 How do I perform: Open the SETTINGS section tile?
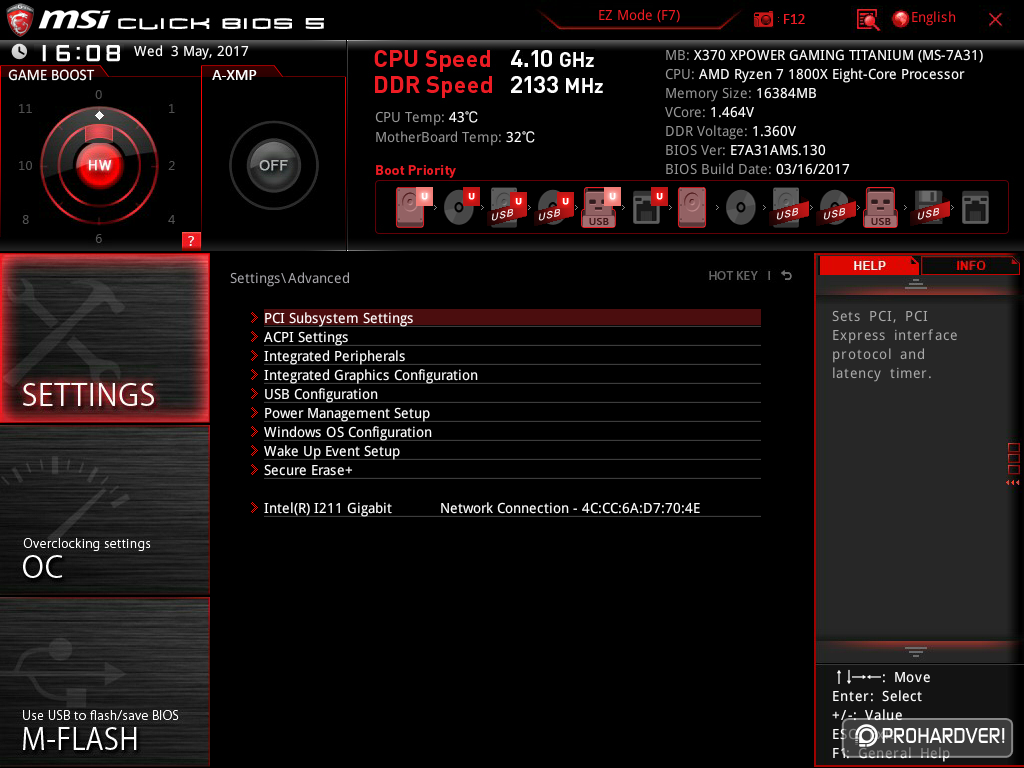(104, 338)
